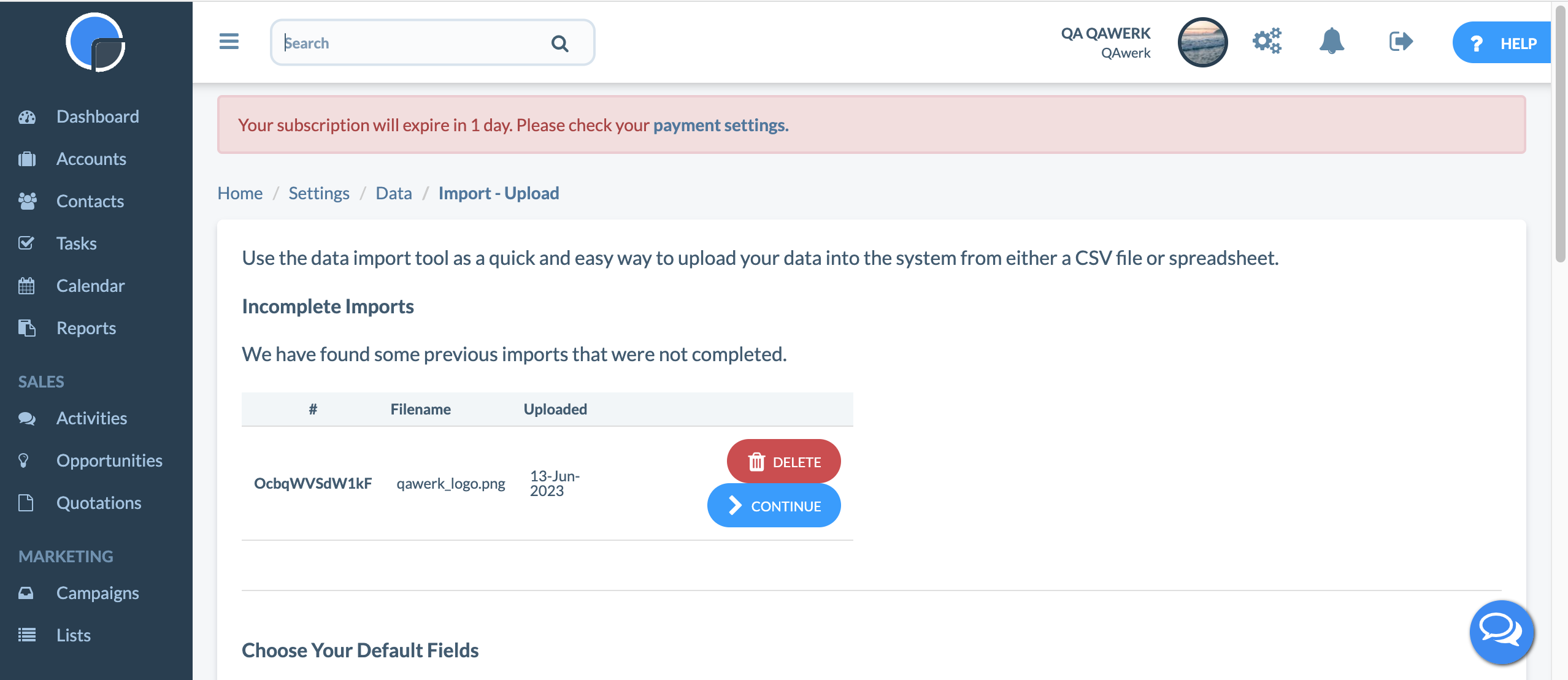Screen dimensions: 1568x680
Task: Toggle the user profile picture
Action: (x=1201, y=42)
